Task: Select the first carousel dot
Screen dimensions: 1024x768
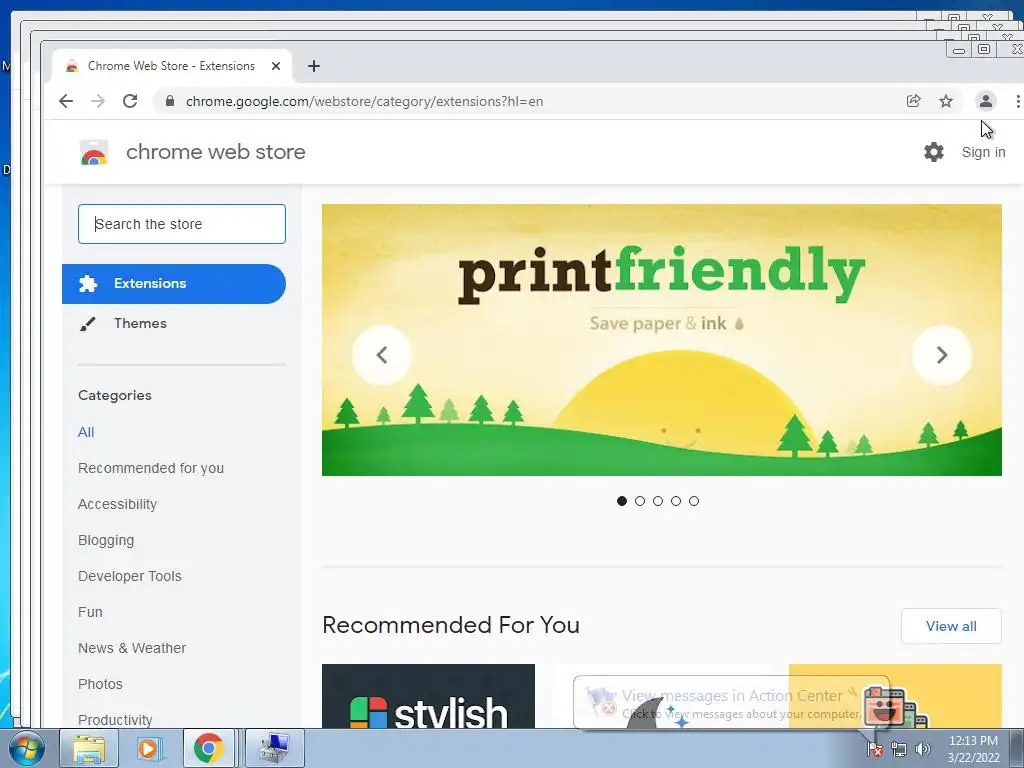Action: pyautogui.click(x=622, y=501)
